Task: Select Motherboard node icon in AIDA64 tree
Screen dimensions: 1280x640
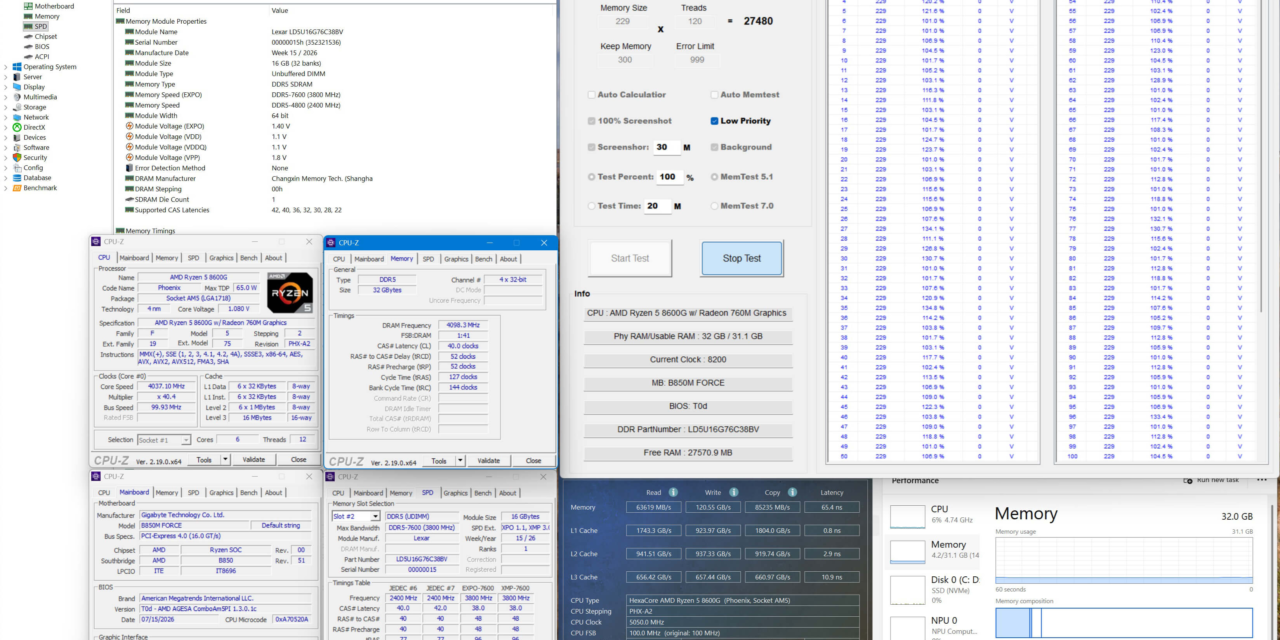Action: (x=28, y=6)
